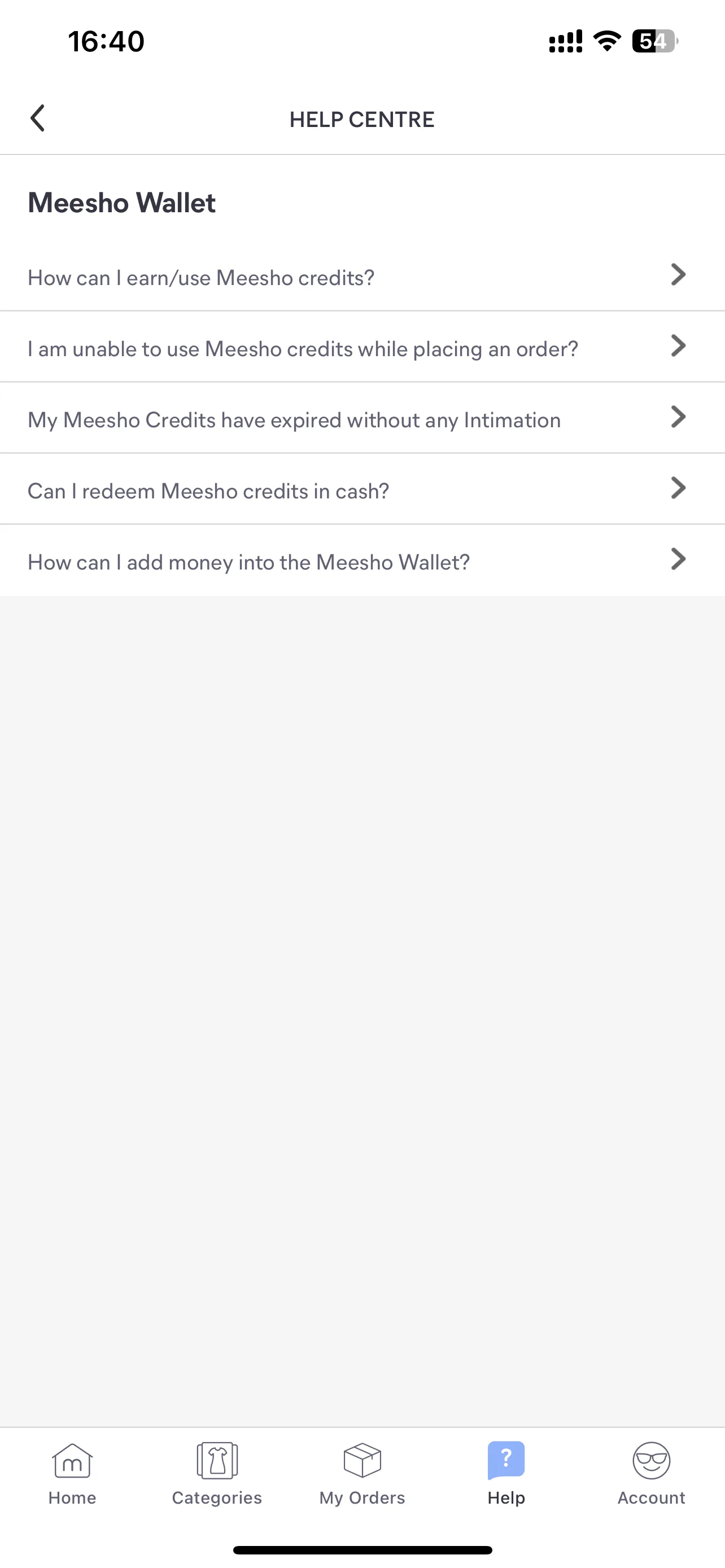Image resolution: width=725 pixels, height=1568 pixels.
Task: Open the Account face icon
Action: [x=652, y=1460]
